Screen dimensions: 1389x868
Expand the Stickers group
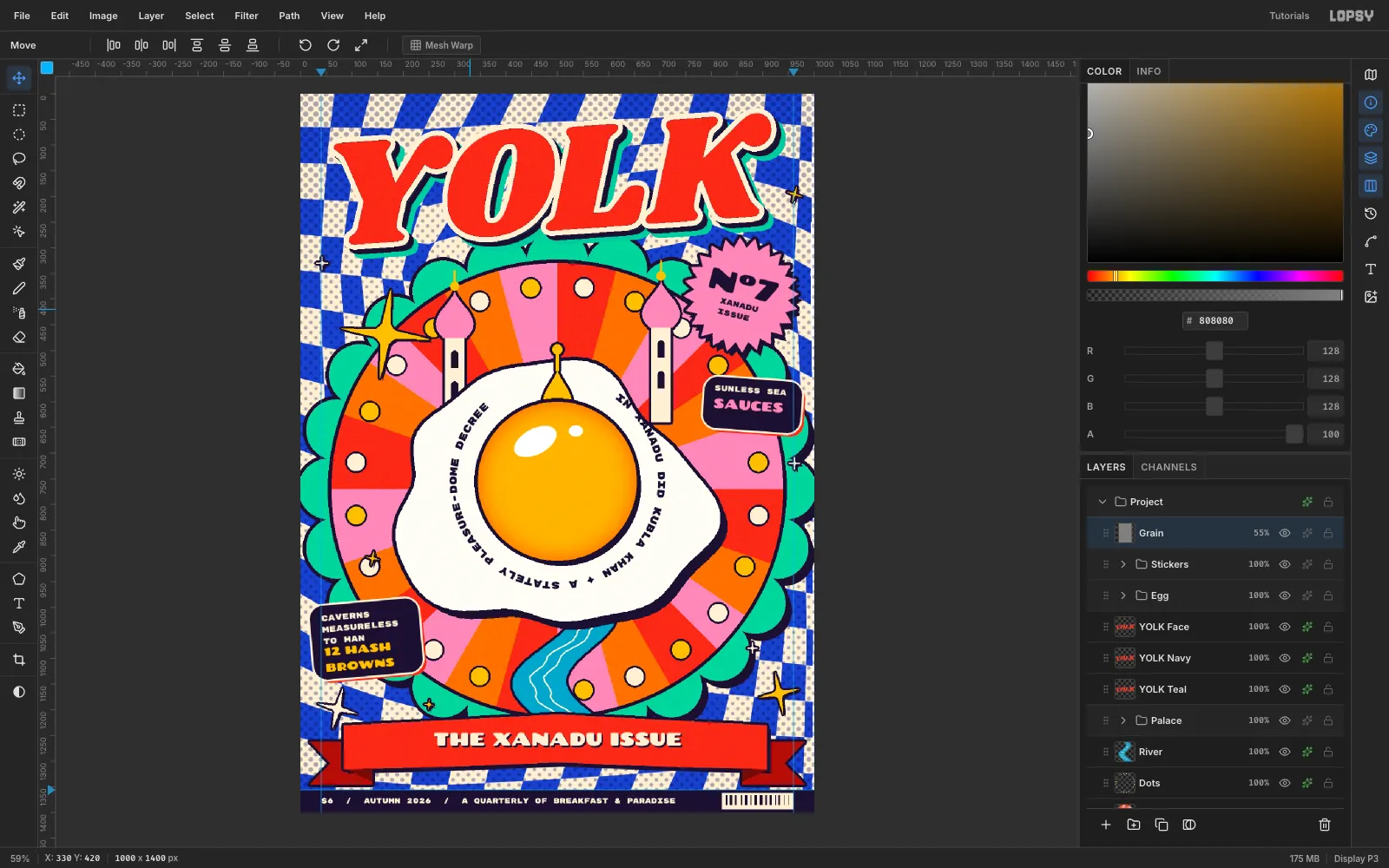tap(1123, 564)
